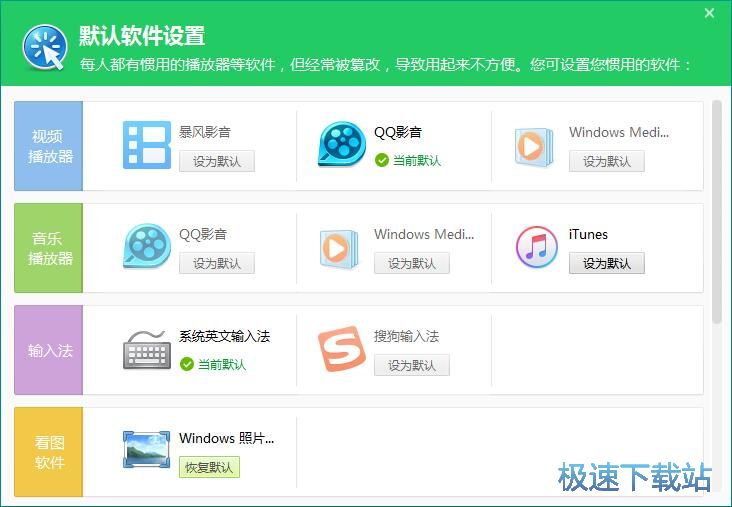The image size is (732, 507).
Task: Click QQ影音 name label in music row
Action: (x=203, y=234)
